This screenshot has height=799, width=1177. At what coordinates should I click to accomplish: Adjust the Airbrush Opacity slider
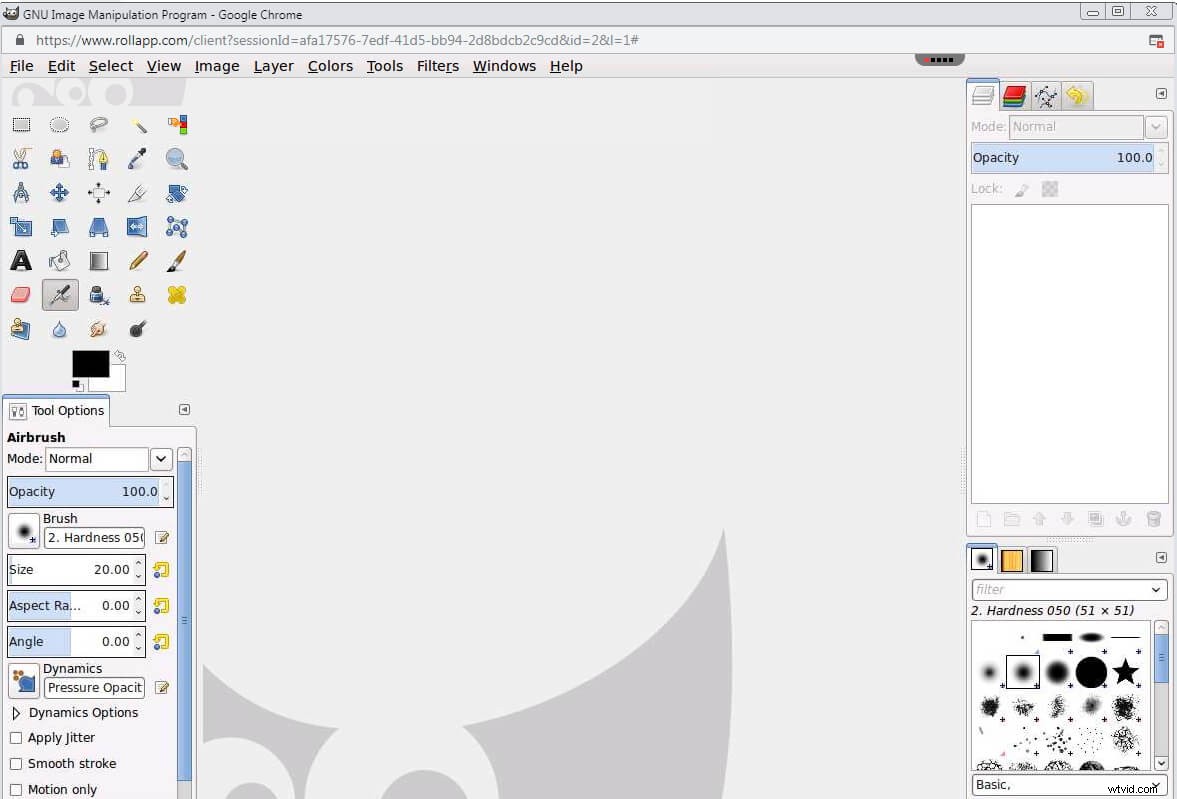click(83, 492)
